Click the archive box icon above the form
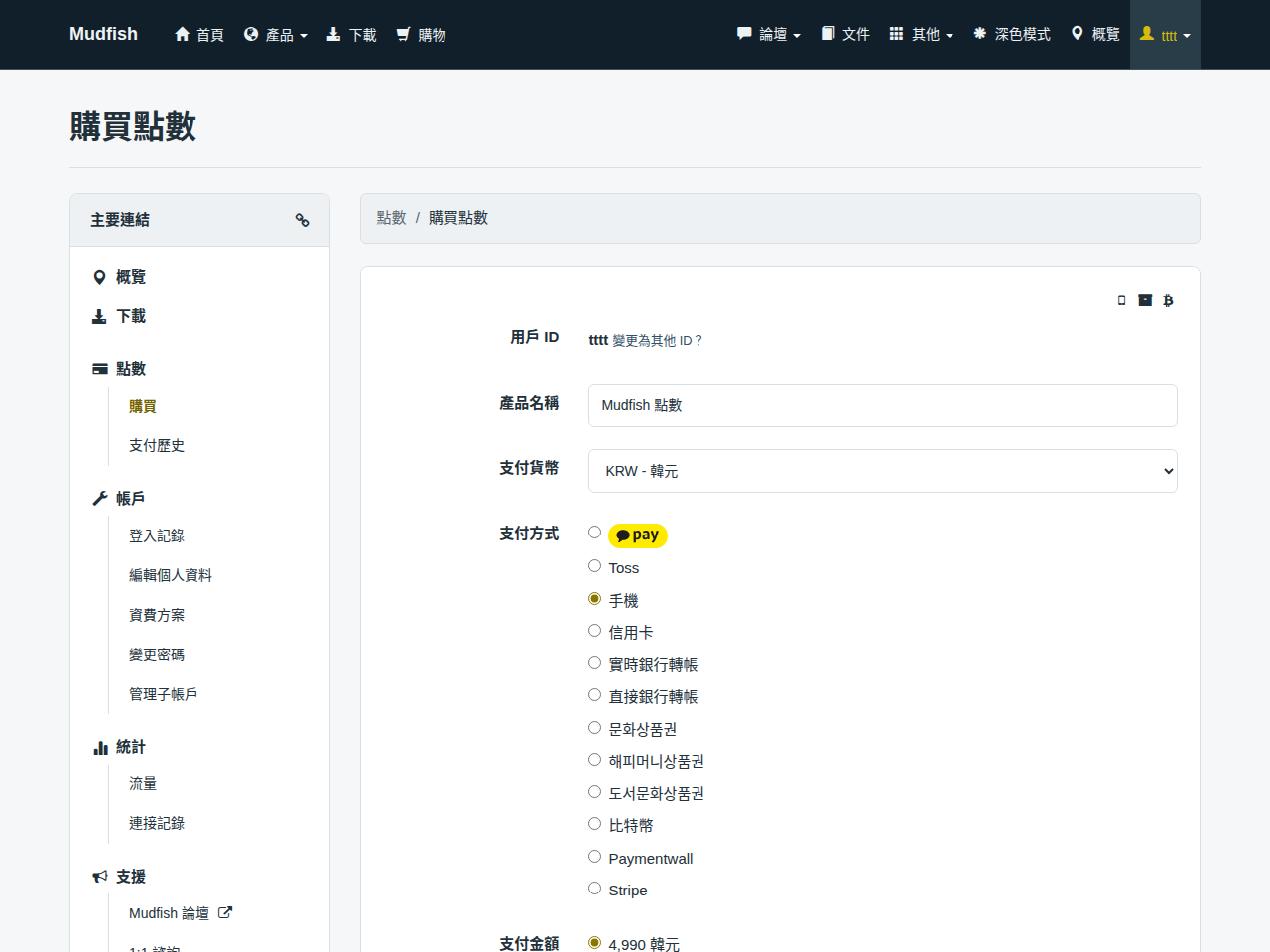The image size is (1270, 952). pos(1145,300)
